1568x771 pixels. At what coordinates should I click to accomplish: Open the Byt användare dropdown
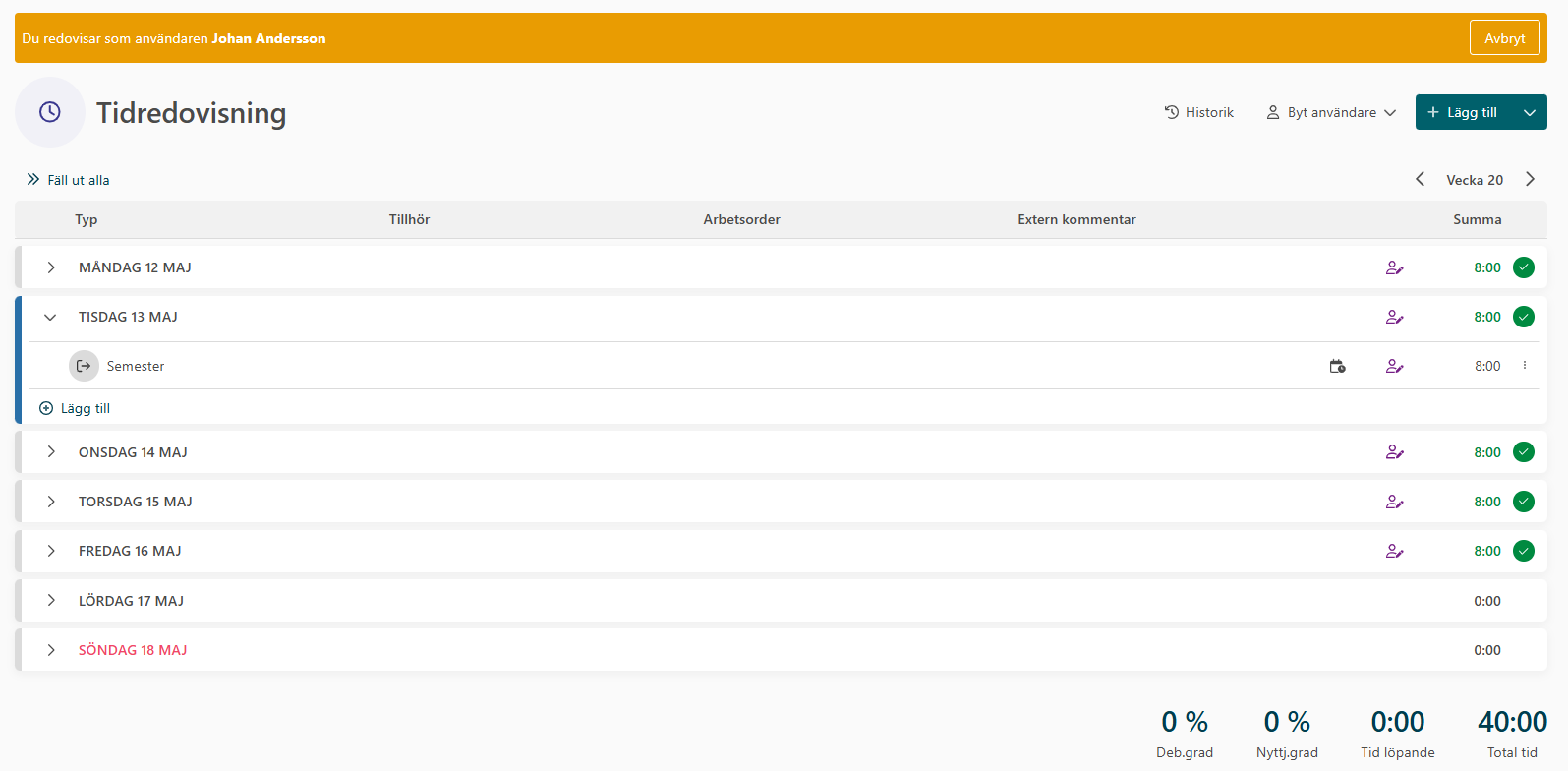[x=1331, y=112]
